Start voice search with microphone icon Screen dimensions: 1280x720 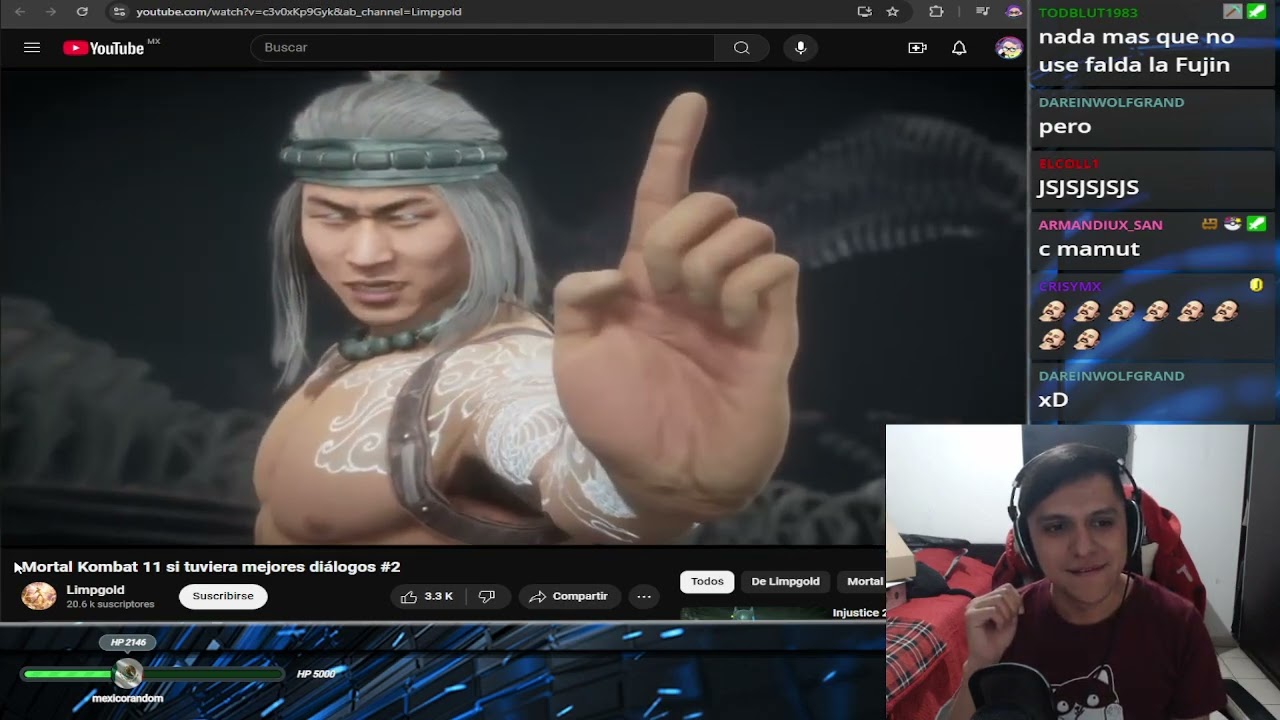(800, 47)
